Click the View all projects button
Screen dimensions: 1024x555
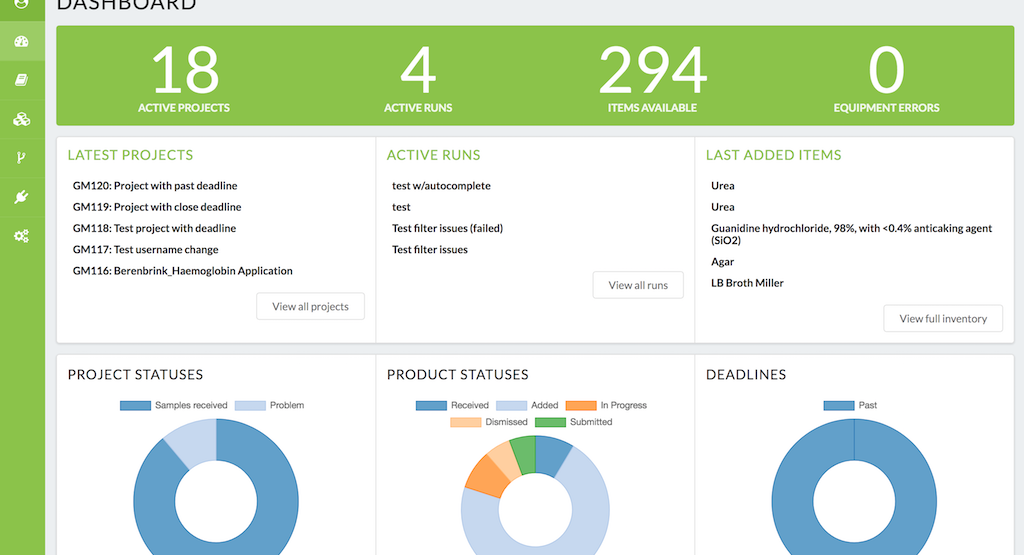pyautogui.click(x=310, y=306)
